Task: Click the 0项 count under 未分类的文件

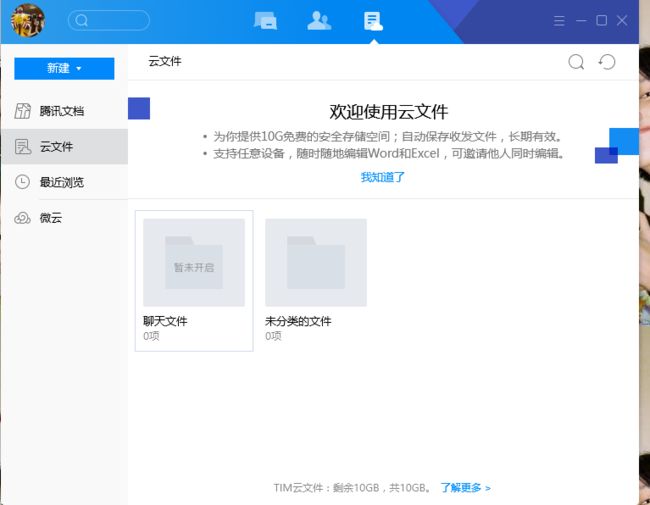Action: (x=273, y=336)
